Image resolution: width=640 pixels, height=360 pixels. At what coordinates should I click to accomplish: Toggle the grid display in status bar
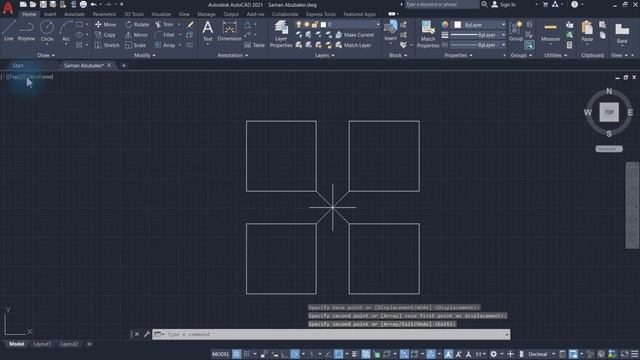click(x=236, y=354)
